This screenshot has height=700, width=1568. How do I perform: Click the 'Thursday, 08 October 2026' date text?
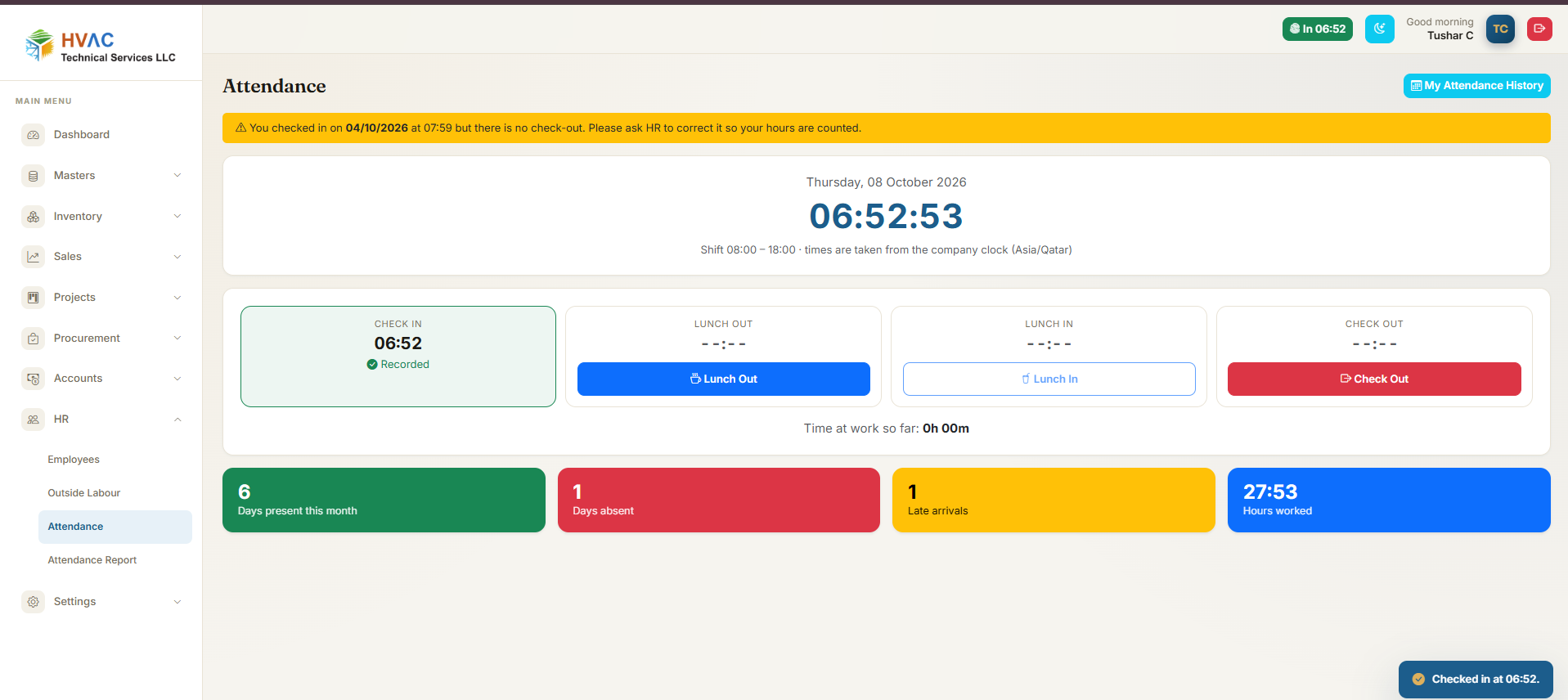click(887, 182)
